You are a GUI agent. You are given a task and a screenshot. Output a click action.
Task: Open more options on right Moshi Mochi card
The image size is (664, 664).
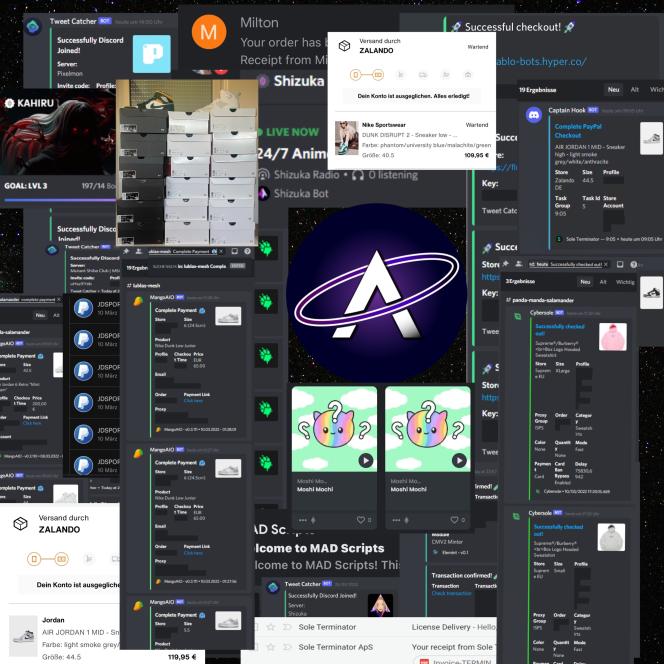click(x=396, y=520)
